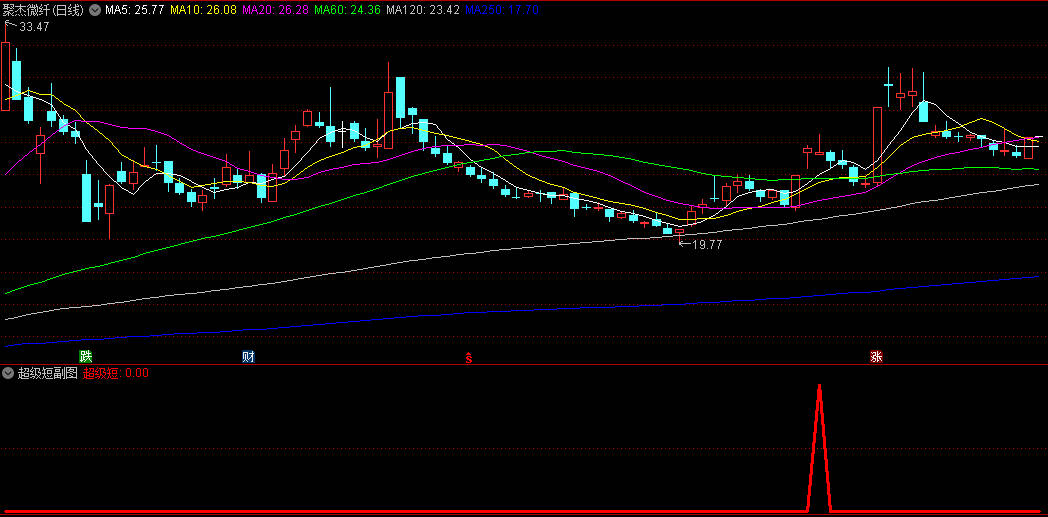Select the 聚杰微纤(日线) chart title
Image resolution: width=1048 pixels, height=517 pixels.
click(x=44, y=10)
